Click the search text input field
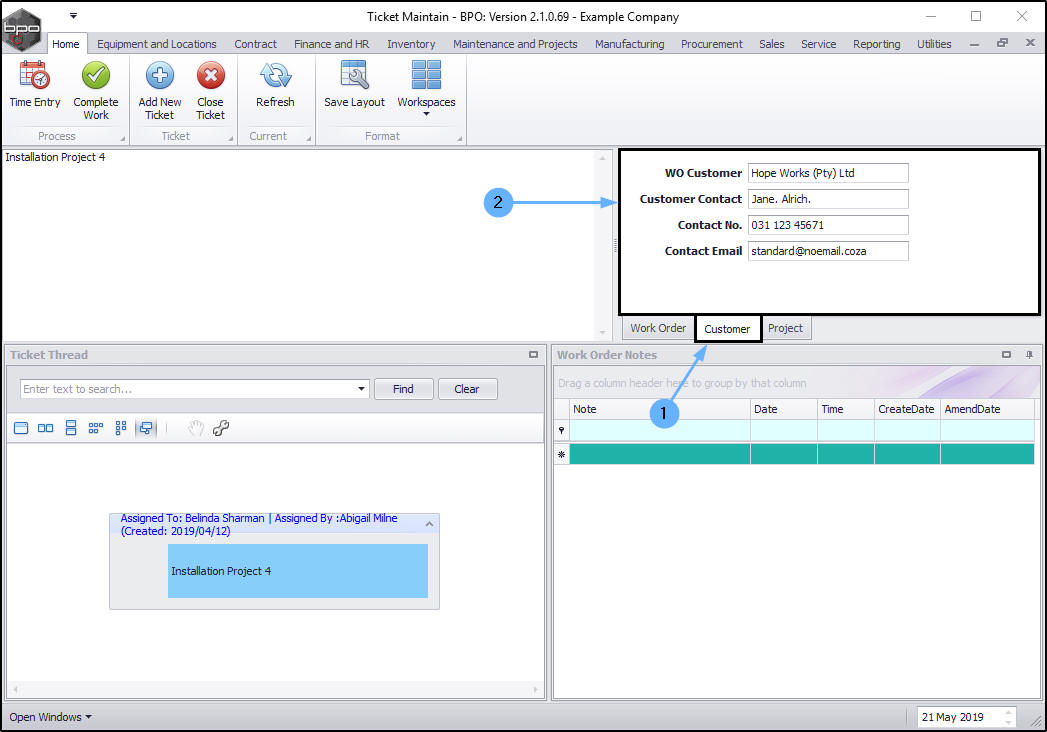 (188, 389)
